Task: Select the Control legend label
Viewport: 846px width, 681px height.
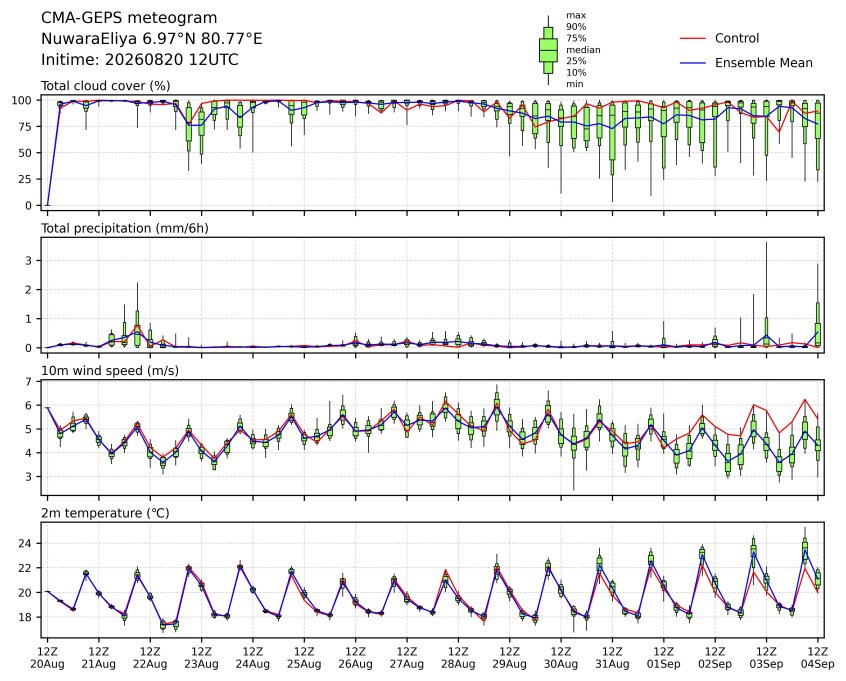Action: pos(737,38)
